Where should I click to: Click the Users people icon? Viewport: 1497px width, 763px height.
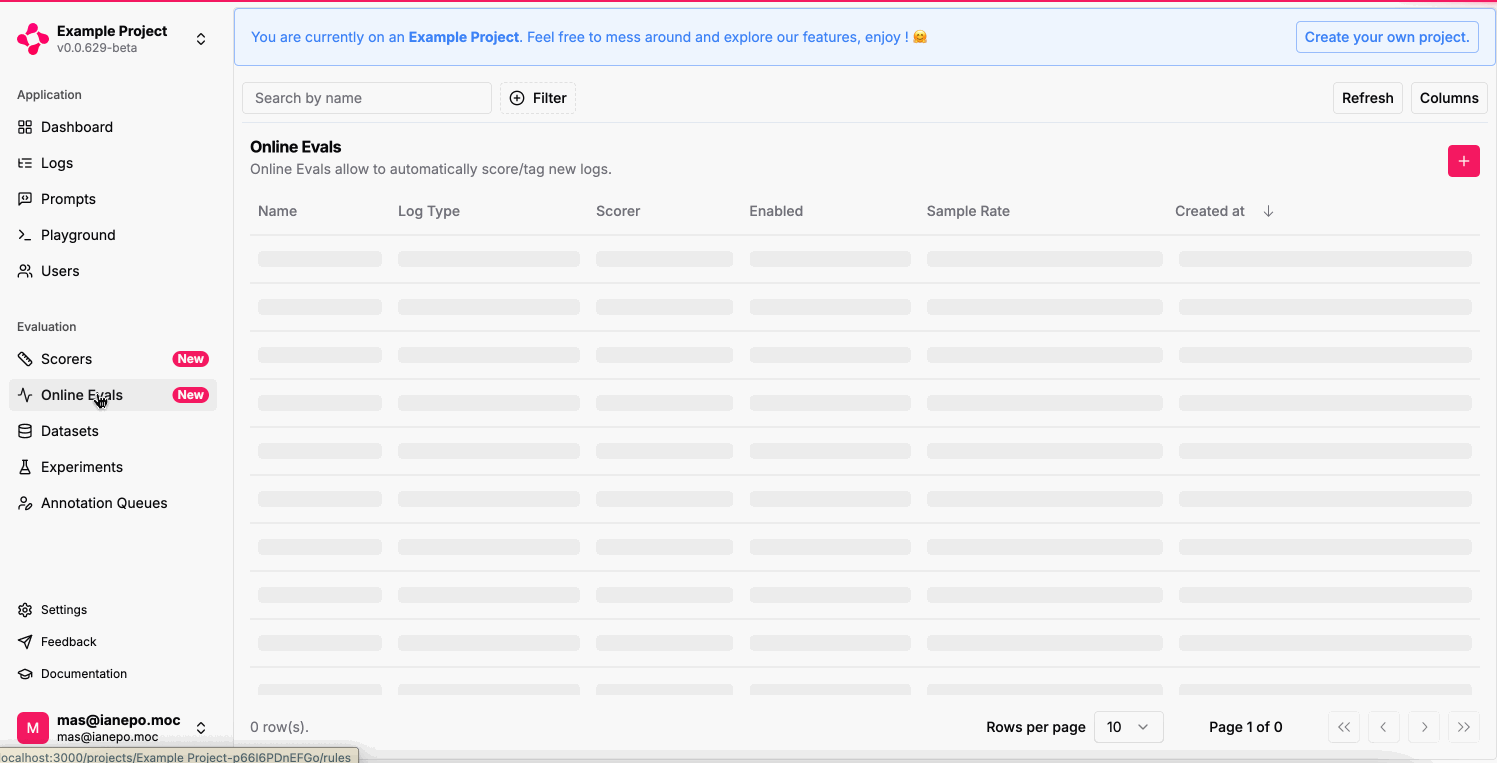(25, 271)
